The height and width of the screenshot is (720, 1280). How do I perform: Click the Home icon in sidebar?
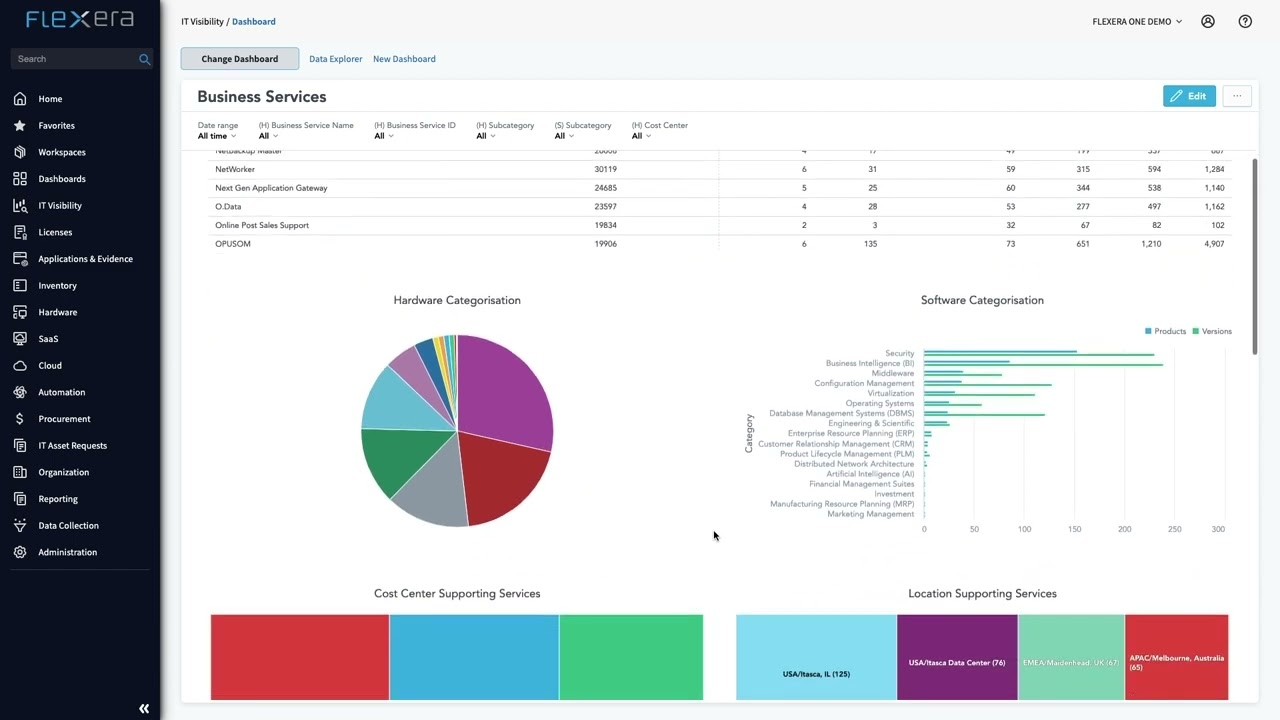tap(20, 99)
